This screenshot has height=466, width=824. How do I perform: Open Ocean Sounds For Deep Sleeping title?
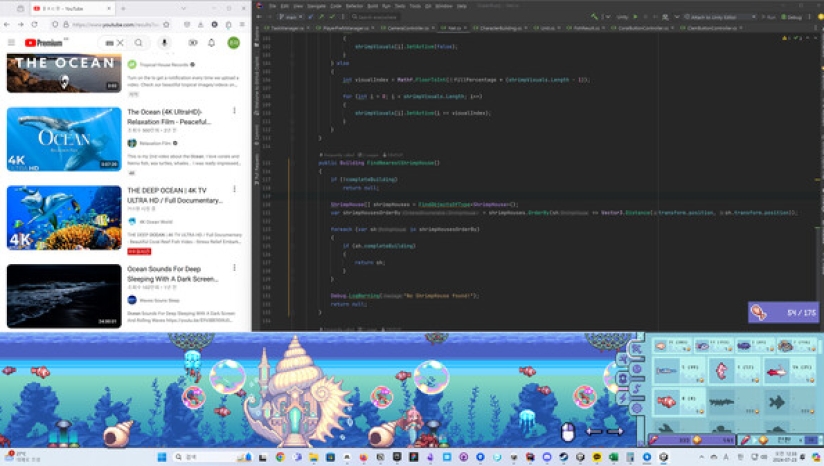point(172,274)
